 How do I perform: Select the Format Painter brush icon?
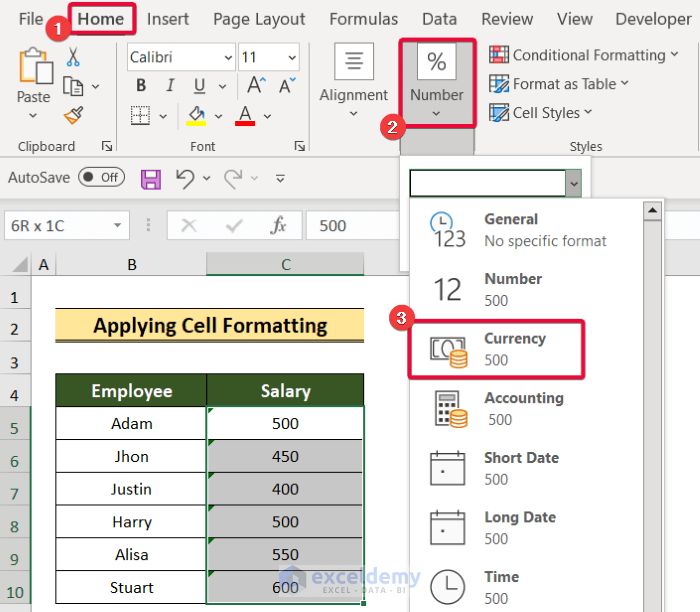(x=74, y=115)
